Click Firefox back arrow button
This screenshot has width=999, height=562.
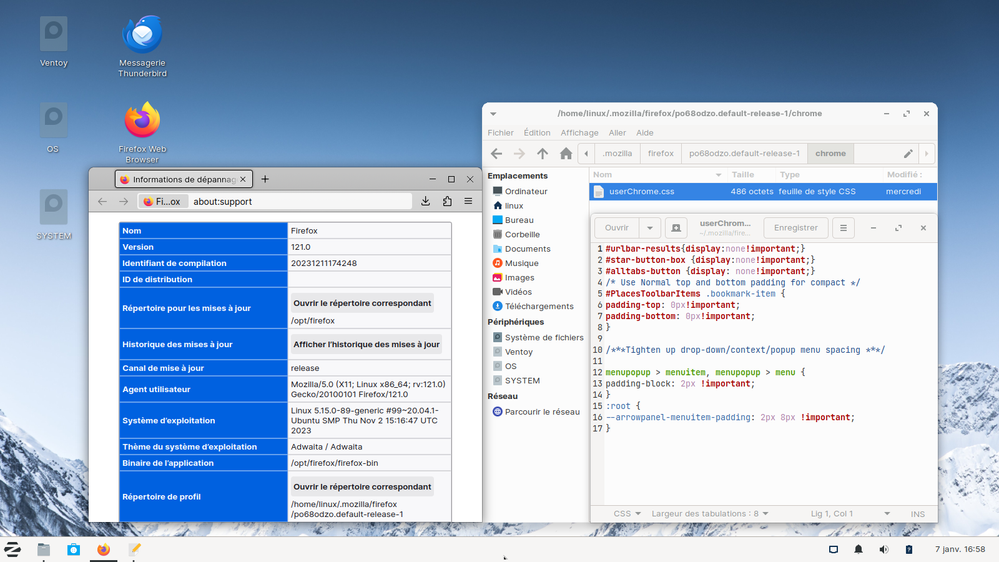click(x=103, y=201)
